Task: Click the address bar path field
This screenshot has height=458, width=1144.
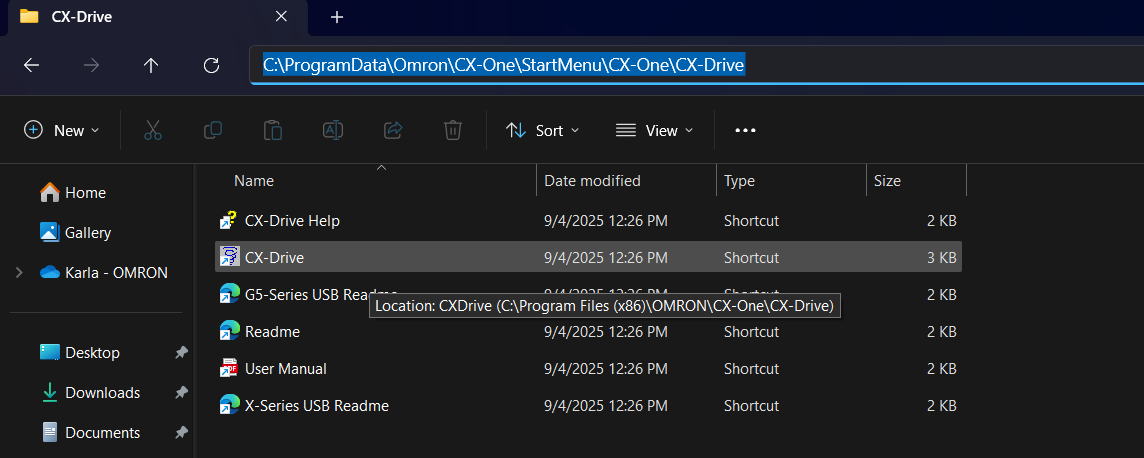Action: (697, 66)
